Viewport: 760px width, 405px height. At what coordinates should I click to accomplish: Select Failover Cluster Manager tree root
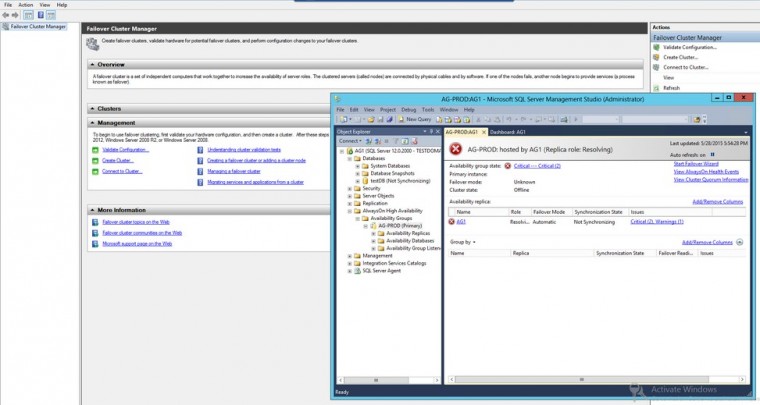pyautogui.click(x=38, y=27)
